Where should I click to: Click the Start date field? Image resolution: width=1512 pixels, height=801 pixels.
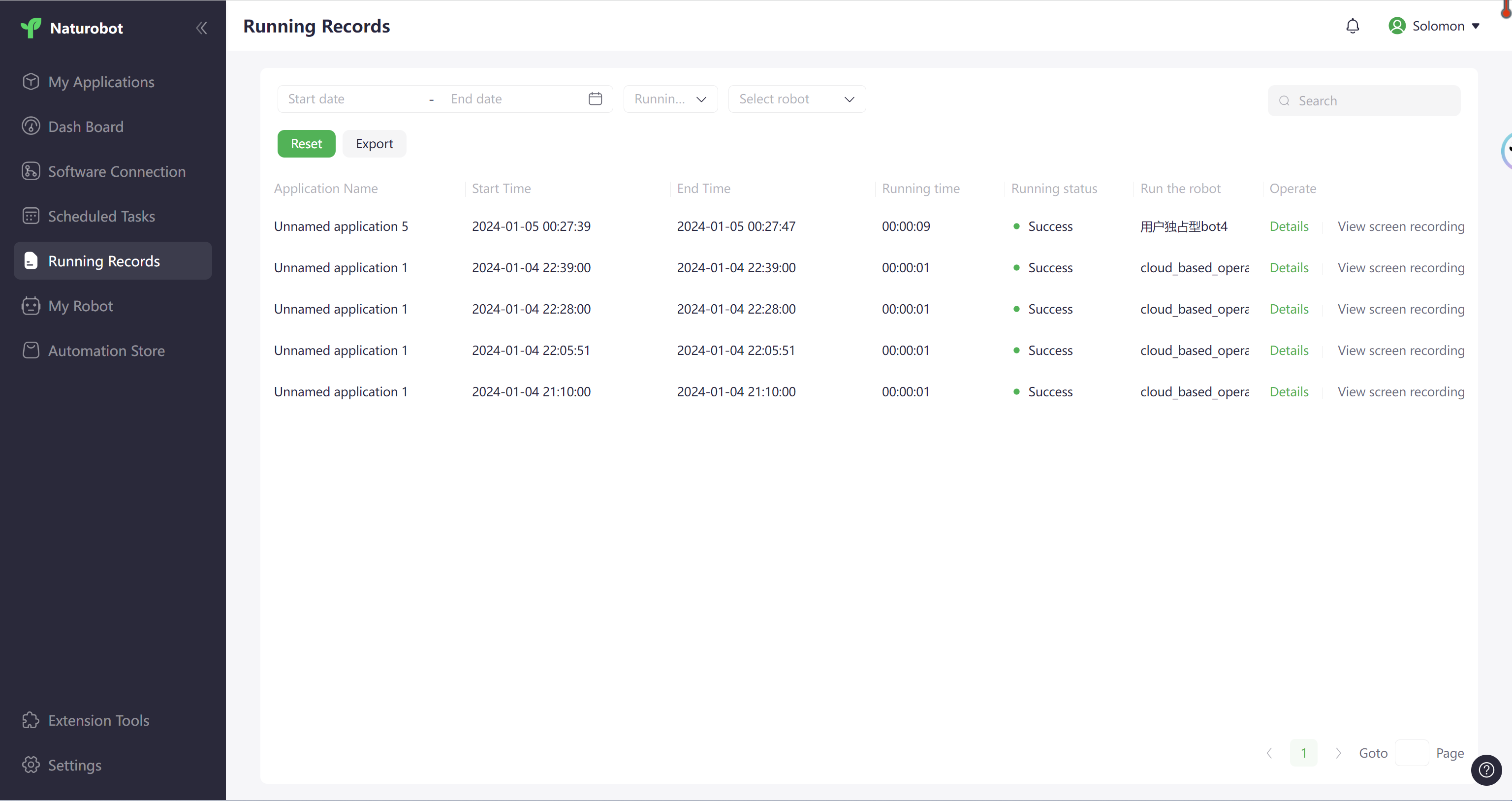coord(352,98)
